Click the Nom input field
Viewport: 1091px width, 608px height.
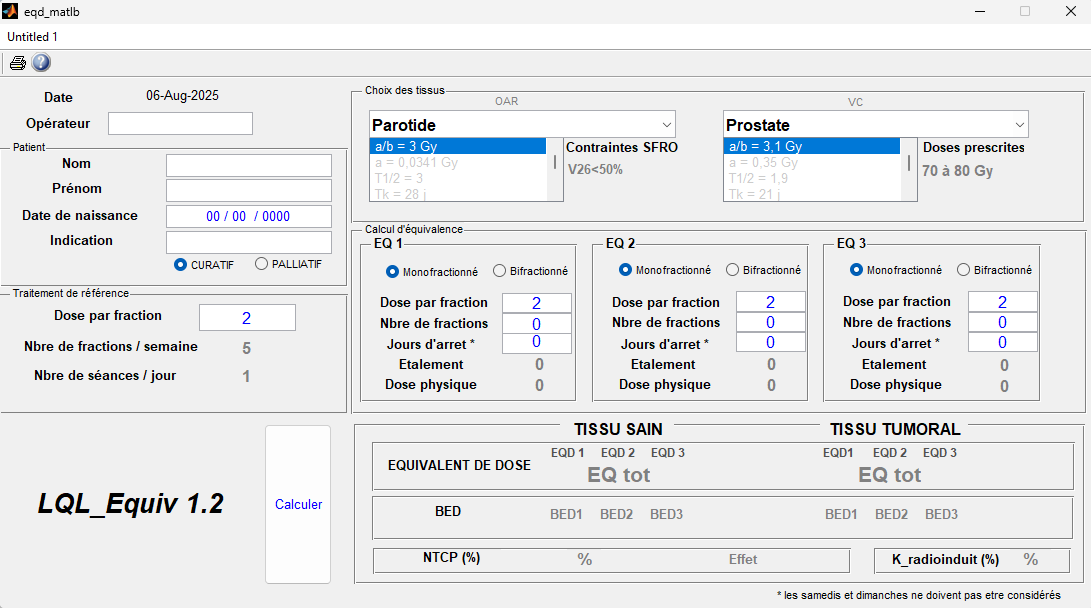pyautogui.click(x=248, y=165)
